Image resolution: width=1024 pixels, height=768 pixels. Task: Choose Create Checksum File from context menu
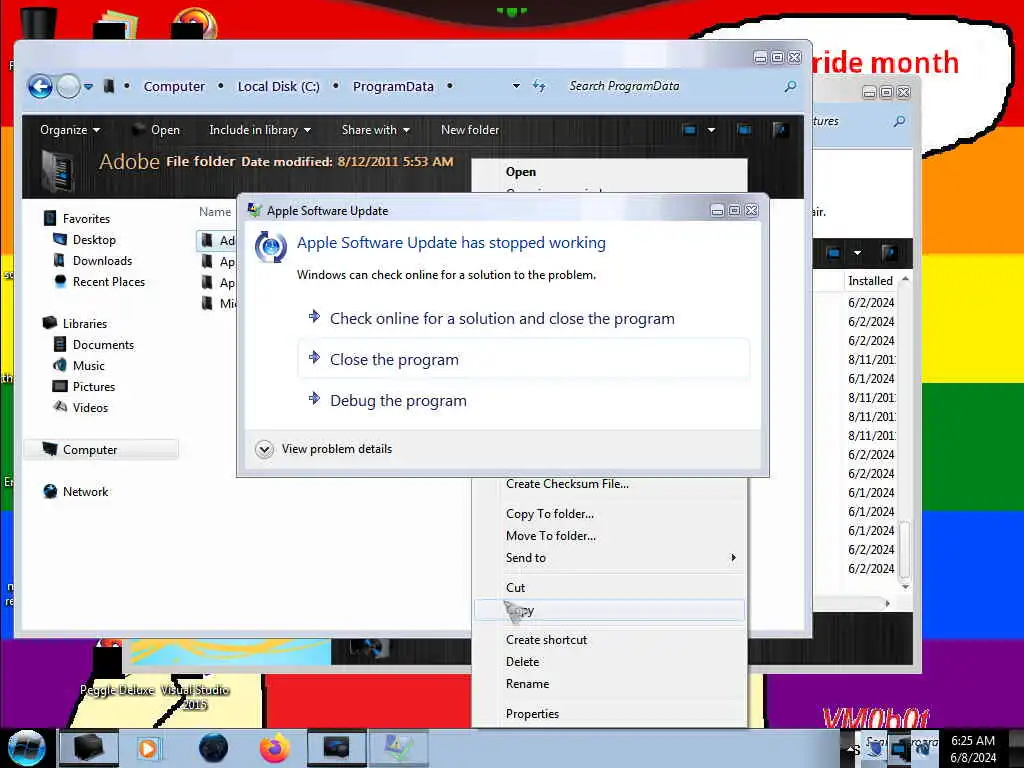pyautogui.click(x=609, y=484)
